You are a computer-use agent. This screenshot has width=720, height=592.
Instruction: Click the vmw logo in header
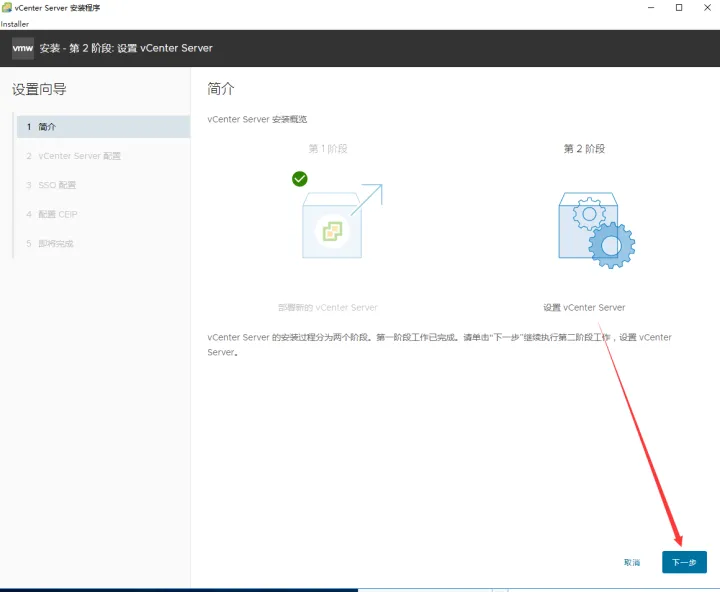[22, 48]
